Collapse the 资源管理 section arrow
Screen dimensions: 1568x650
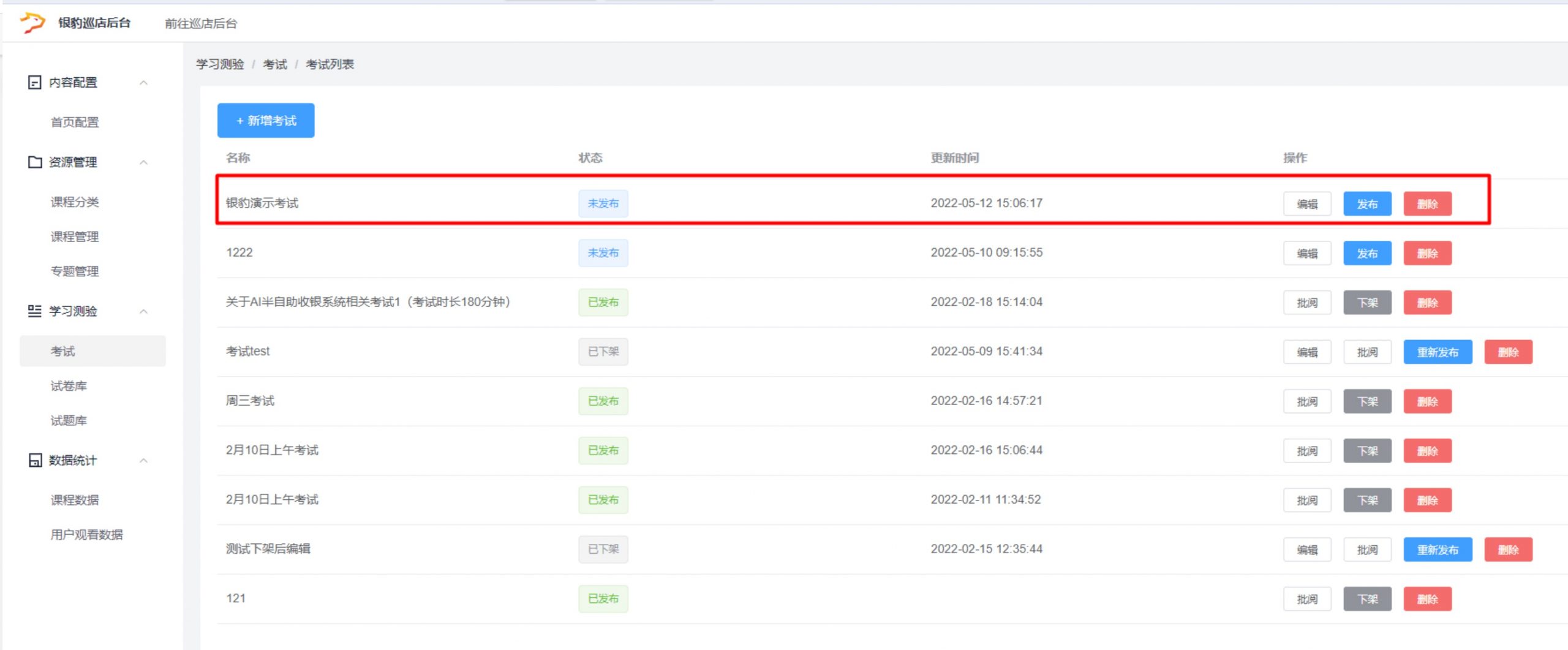click(144, 162)
